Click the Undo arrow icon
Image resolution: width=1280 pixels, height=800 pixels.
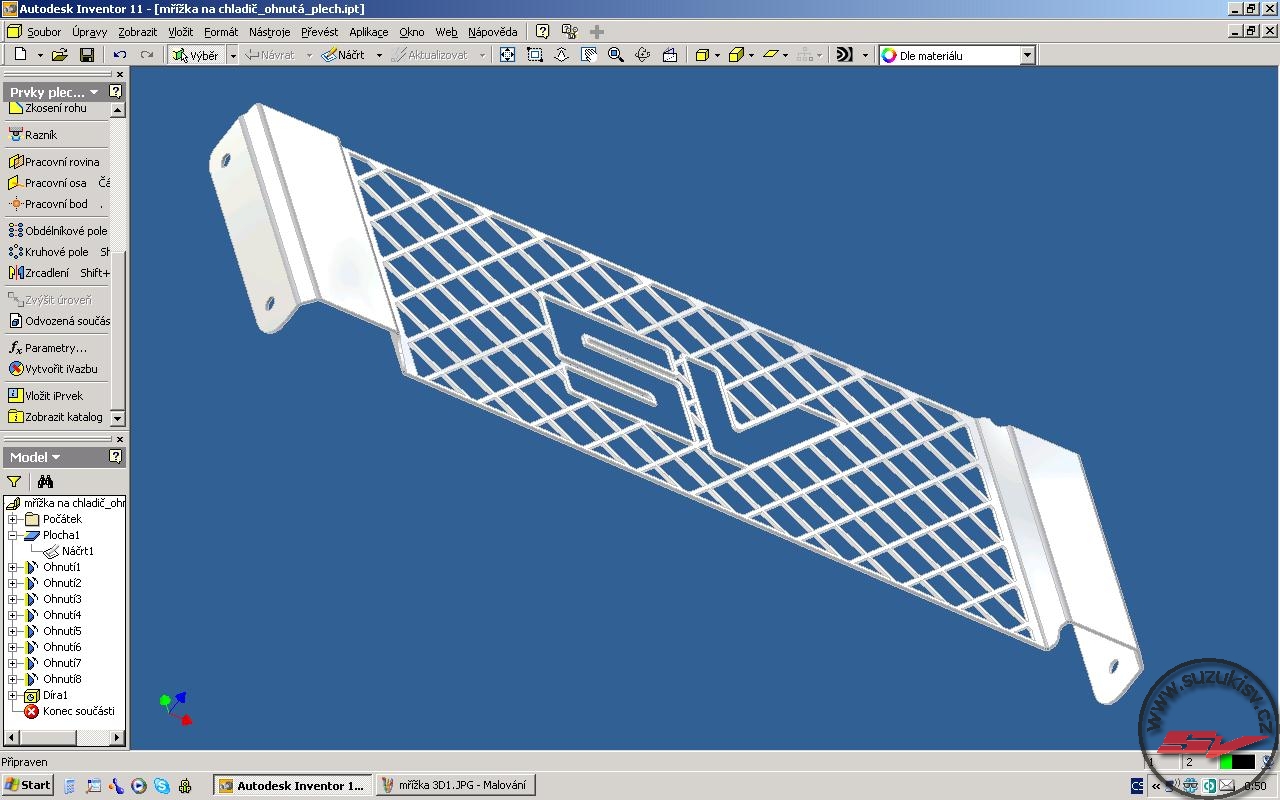[120, 55]
